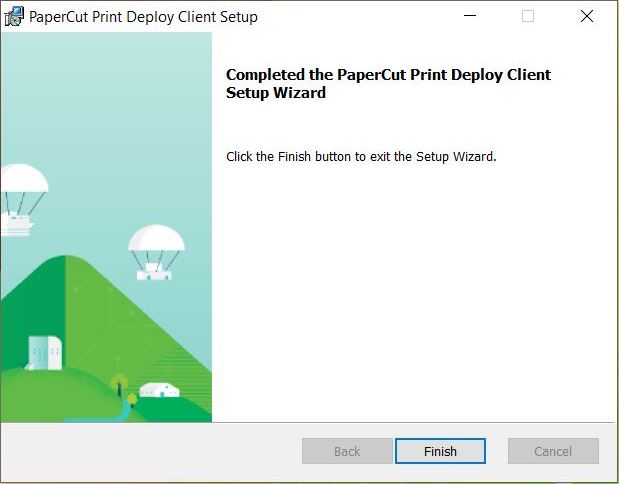Screen dimensions: 619x484
Task: Click the Finish button to exit the wizard
Action: 440,451
